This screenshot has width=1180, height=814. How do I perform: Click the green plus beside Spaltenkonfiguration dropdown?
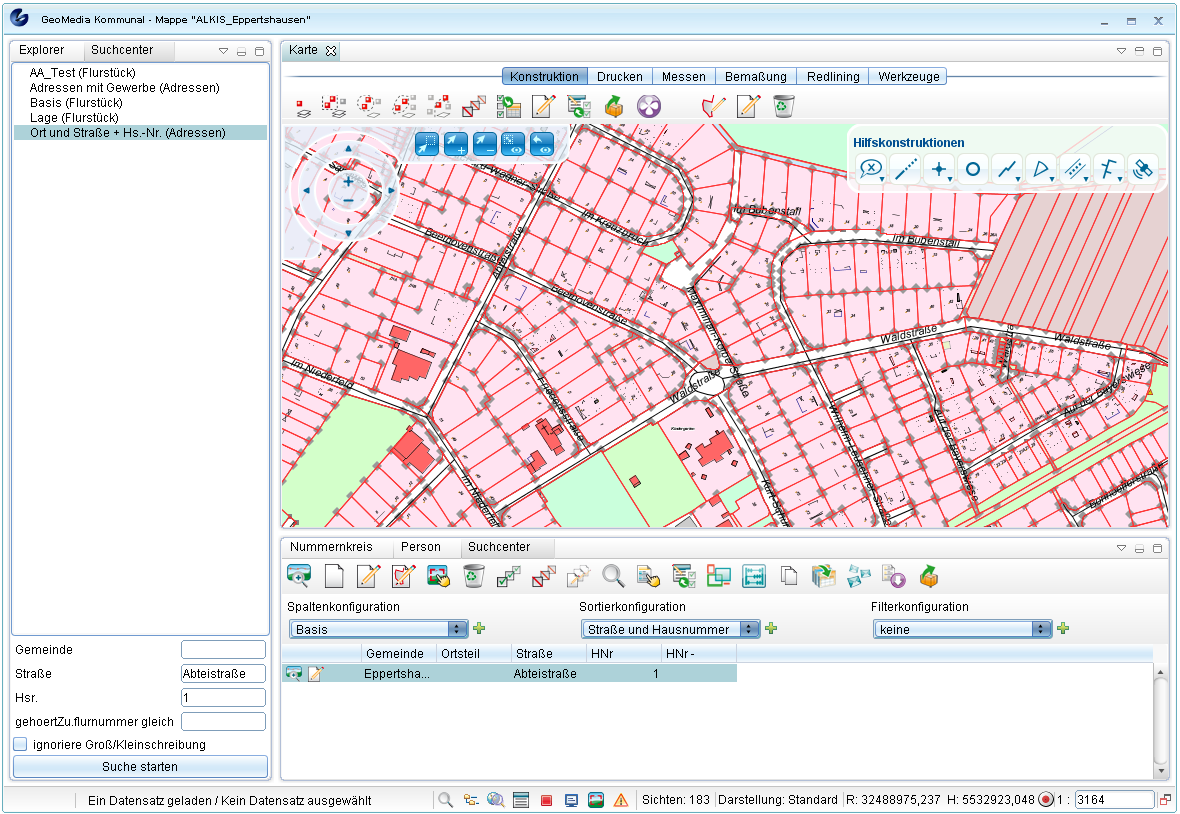point(480,629)
